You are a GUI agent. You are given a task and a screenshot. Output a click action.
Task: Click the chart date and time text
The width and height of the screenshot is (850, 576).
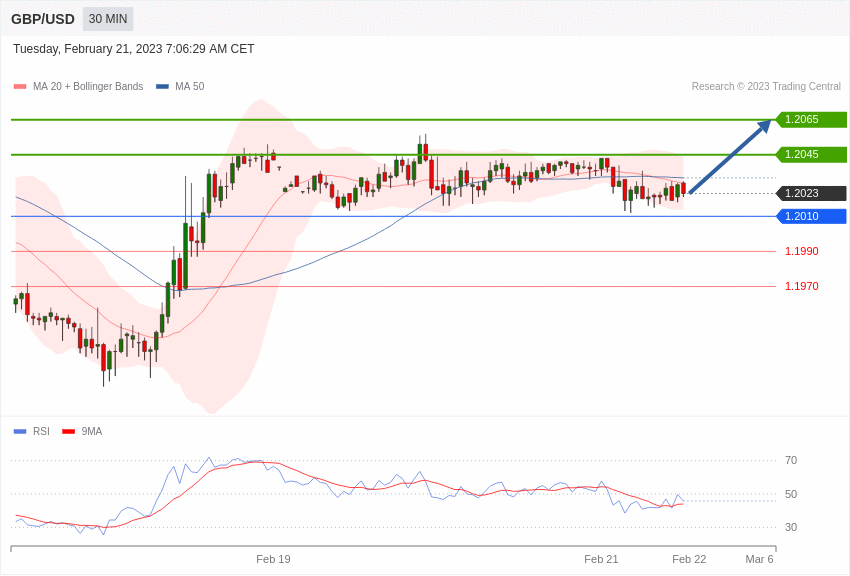tap(133, 49)
